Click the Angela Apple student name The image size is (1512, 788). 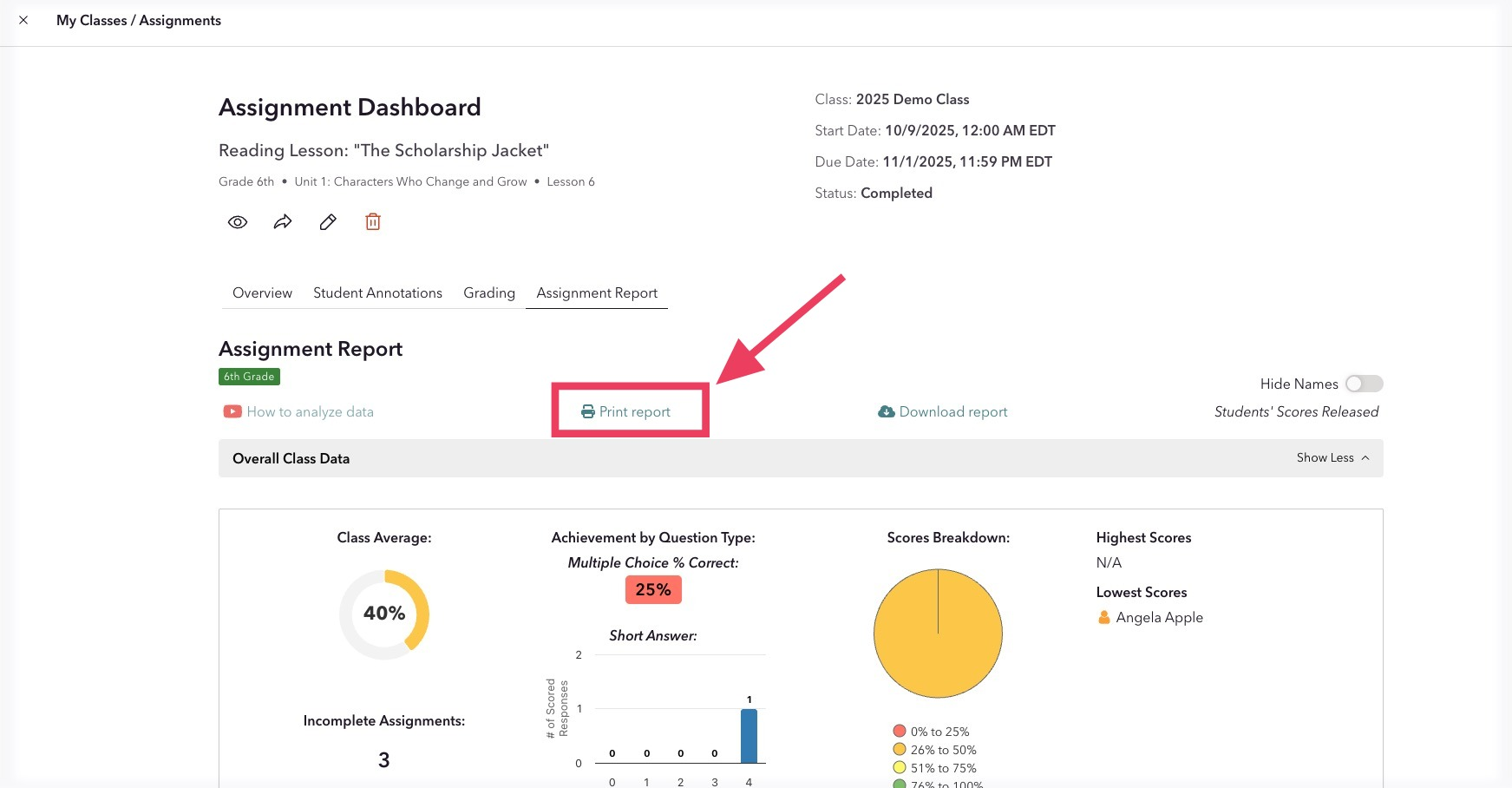[1159, 617]
